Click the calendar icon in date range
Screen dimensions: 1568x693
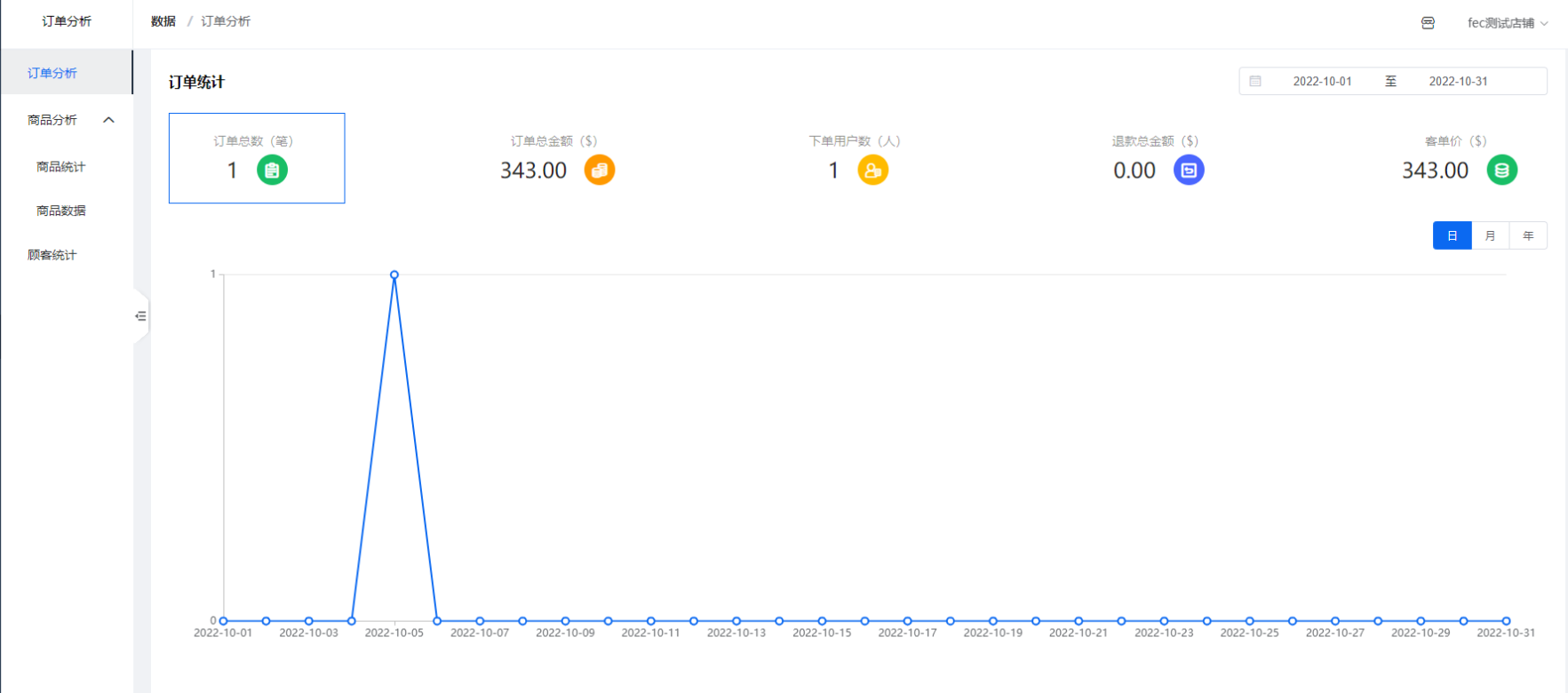1255,81
